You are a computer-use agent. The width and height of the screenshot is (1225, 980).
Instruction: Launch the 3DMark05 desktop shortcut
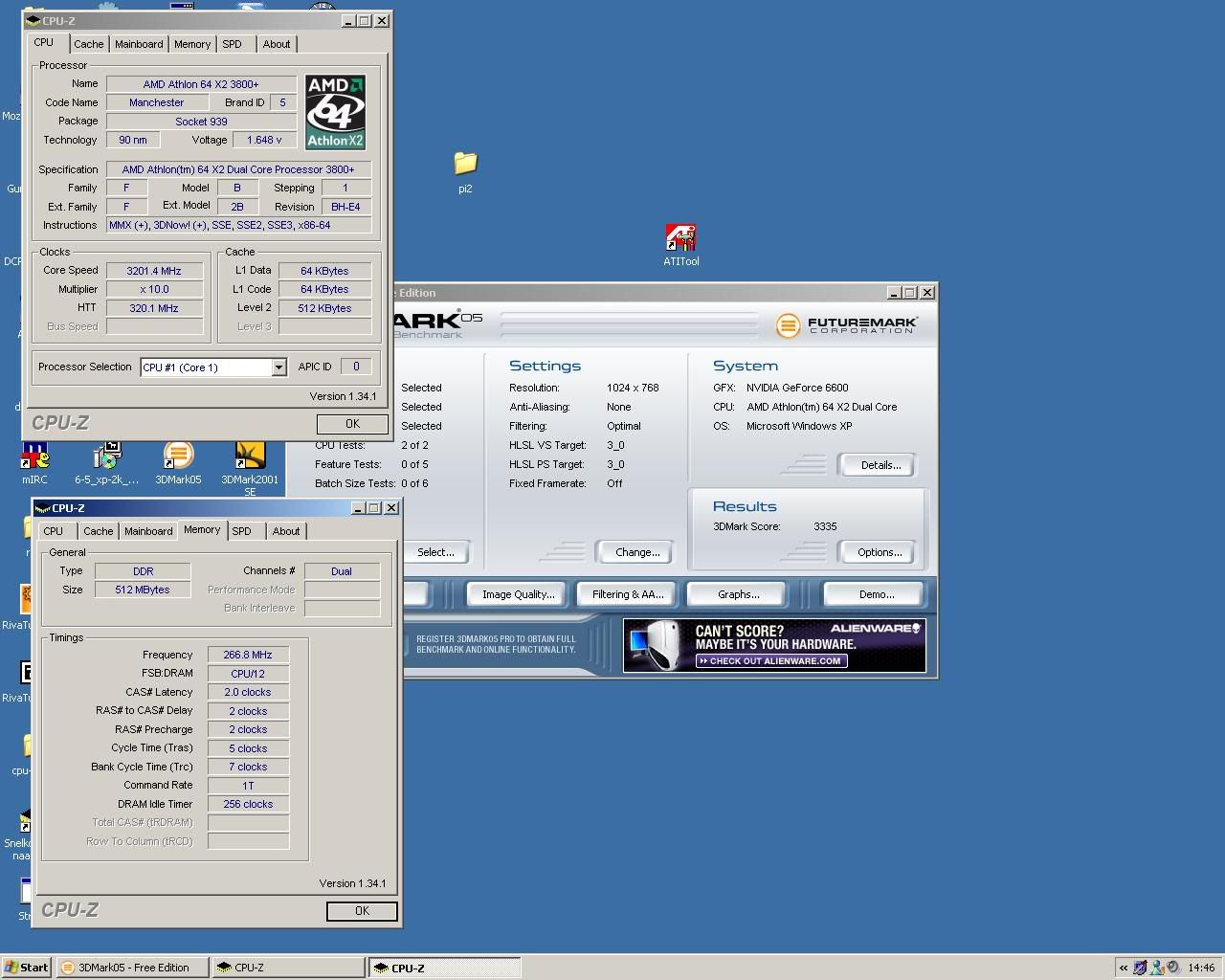click(x=178, y=463)
